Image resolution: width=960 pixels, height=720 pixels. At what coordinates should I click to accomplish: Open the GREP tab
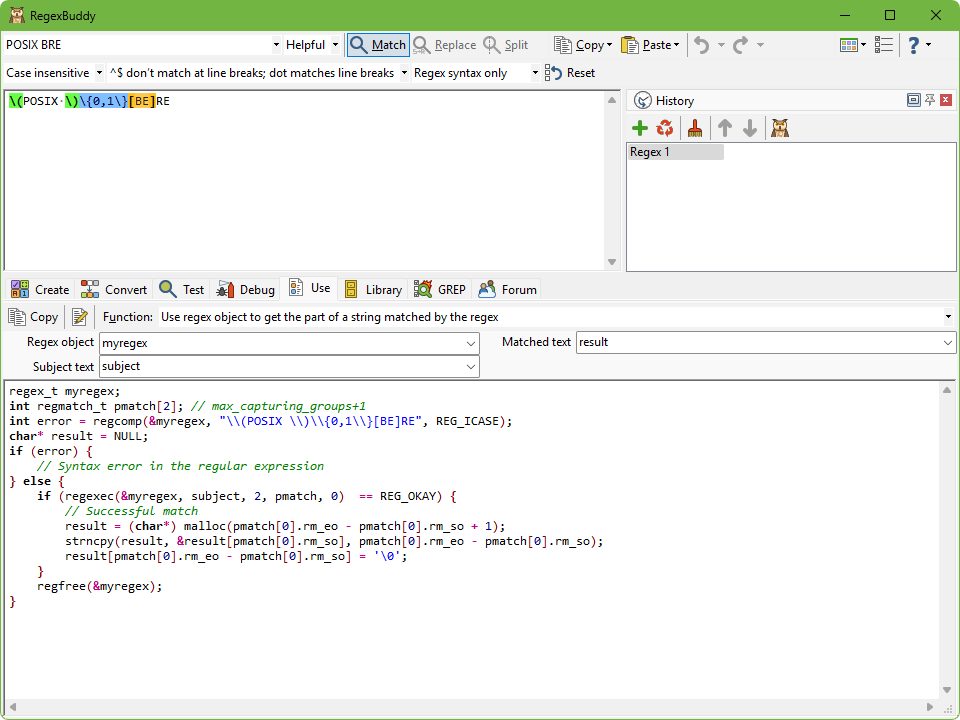[440, 289]
